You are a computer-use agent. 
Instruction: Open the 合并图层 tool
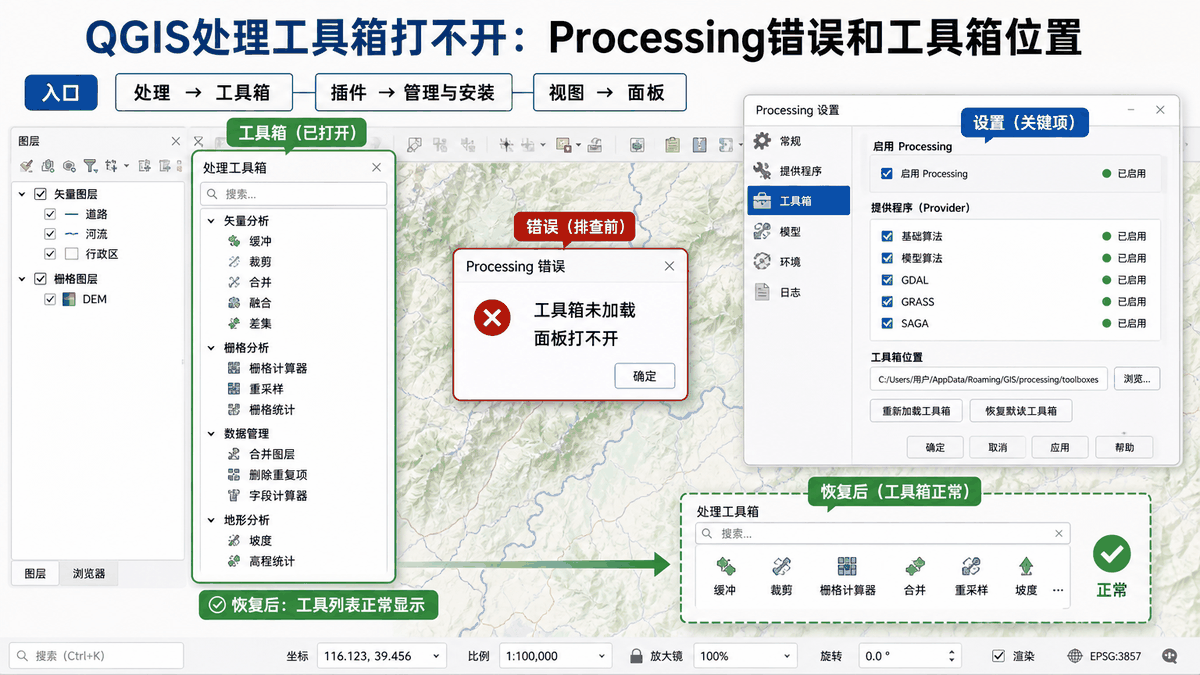[261, 455]
